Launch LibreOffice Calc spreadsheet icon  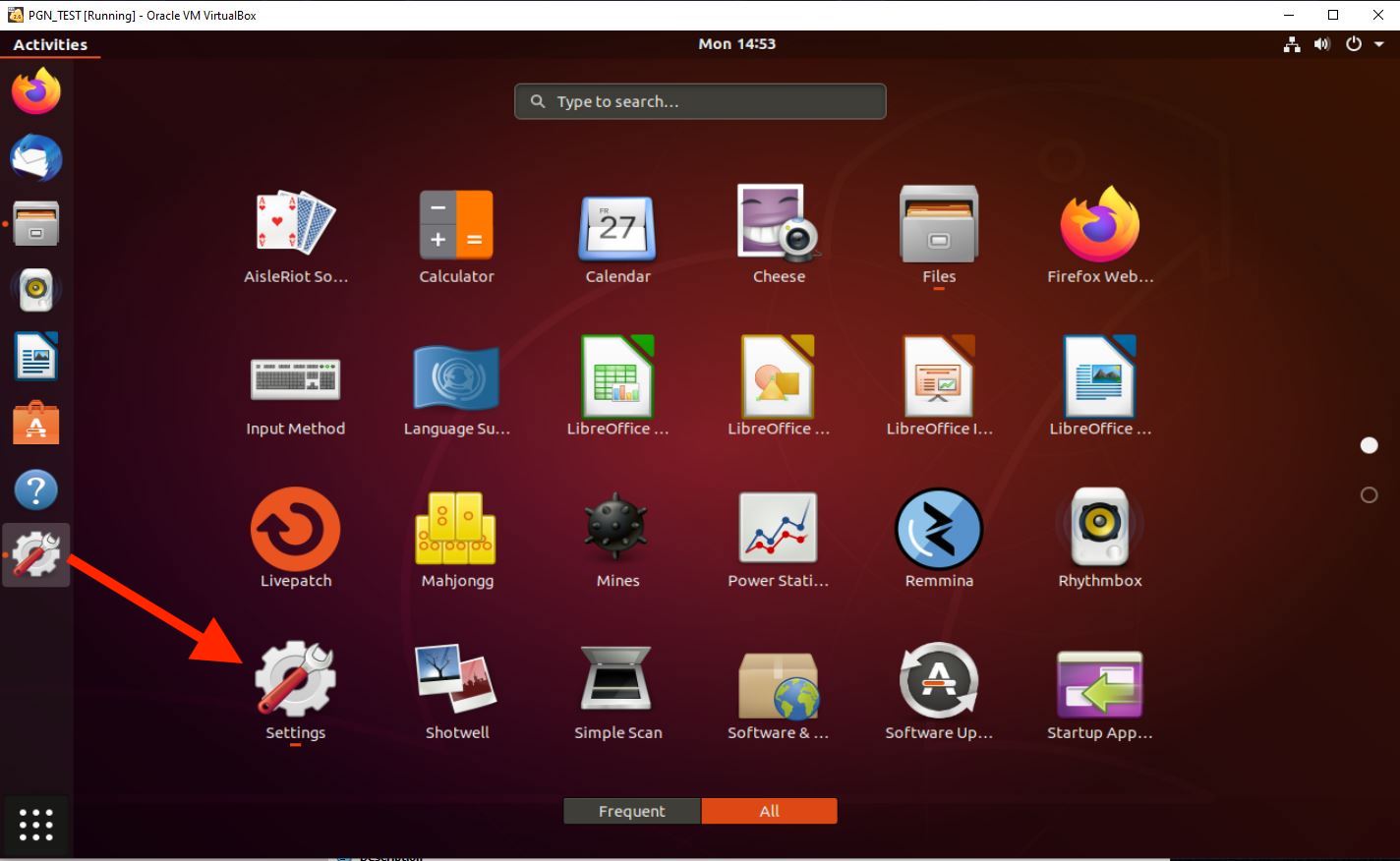pyautogui.click(x=617, y=376)
